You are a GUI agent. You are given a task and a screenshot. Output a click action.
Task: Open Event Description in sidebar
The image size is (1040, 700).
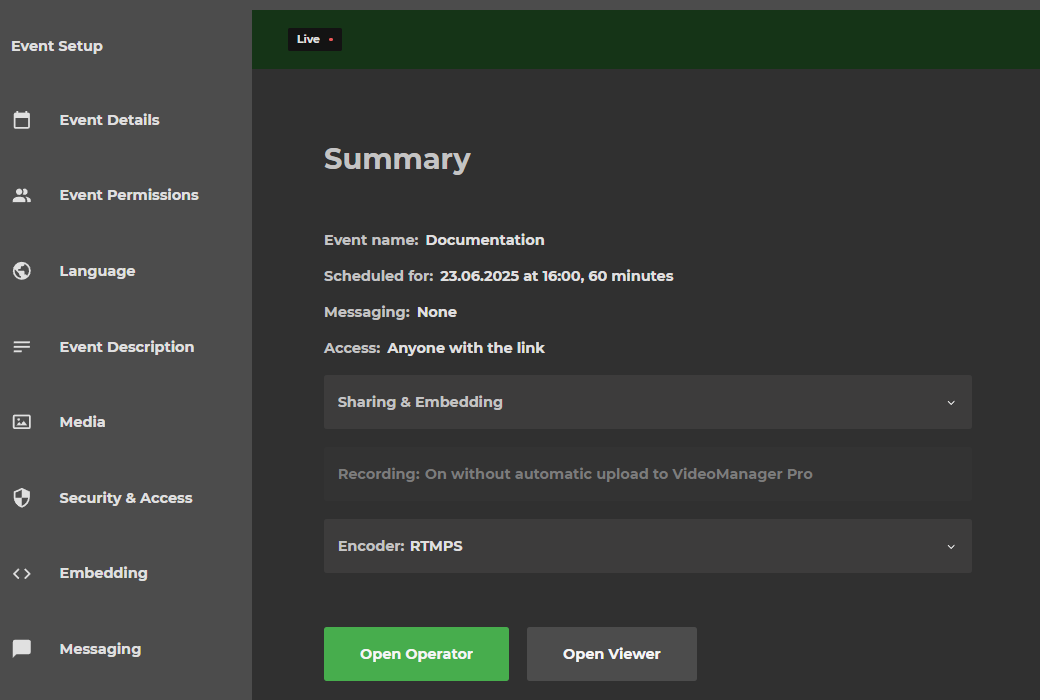[127, 346]
